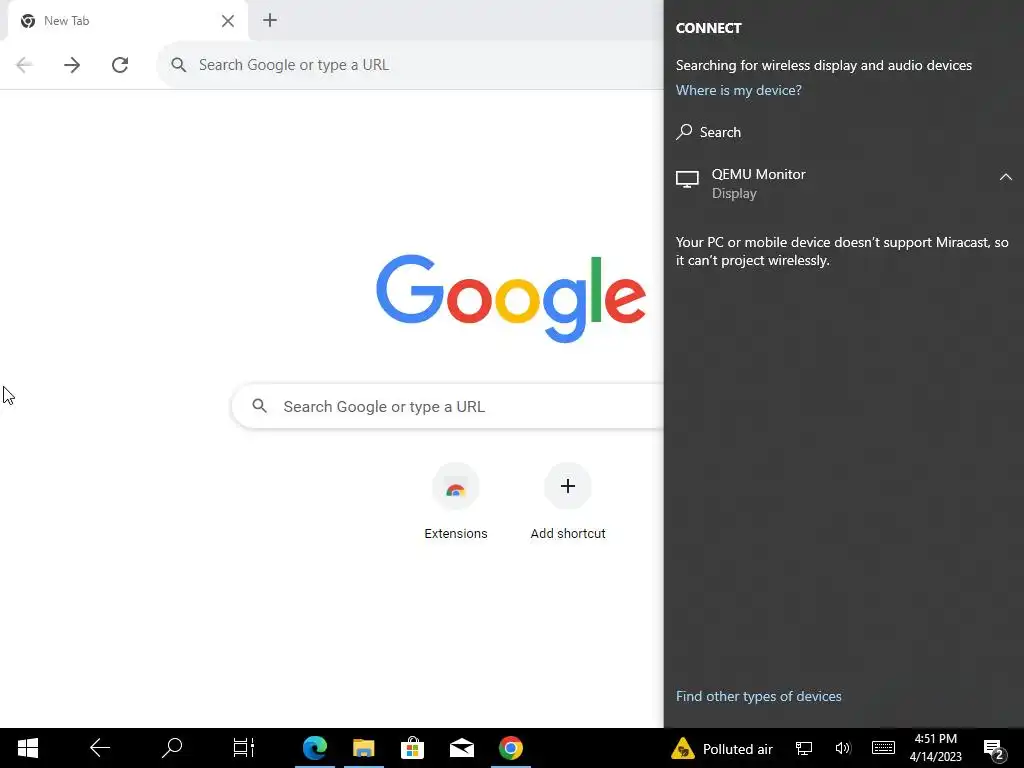Open the Polluted air weather widget

722,748
